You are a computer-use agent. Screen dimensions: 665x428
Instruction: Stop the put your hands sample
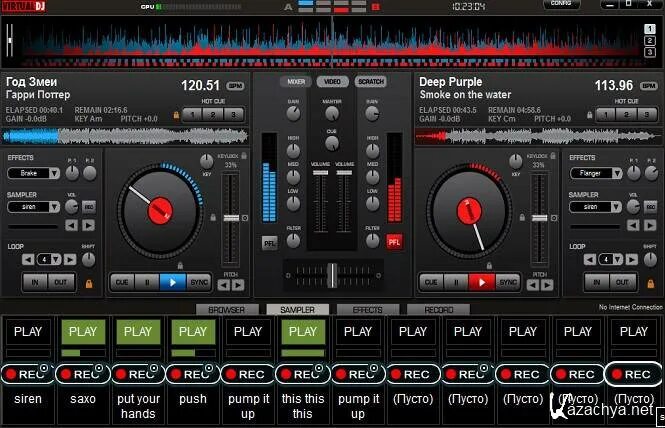(x=138, y=331)
